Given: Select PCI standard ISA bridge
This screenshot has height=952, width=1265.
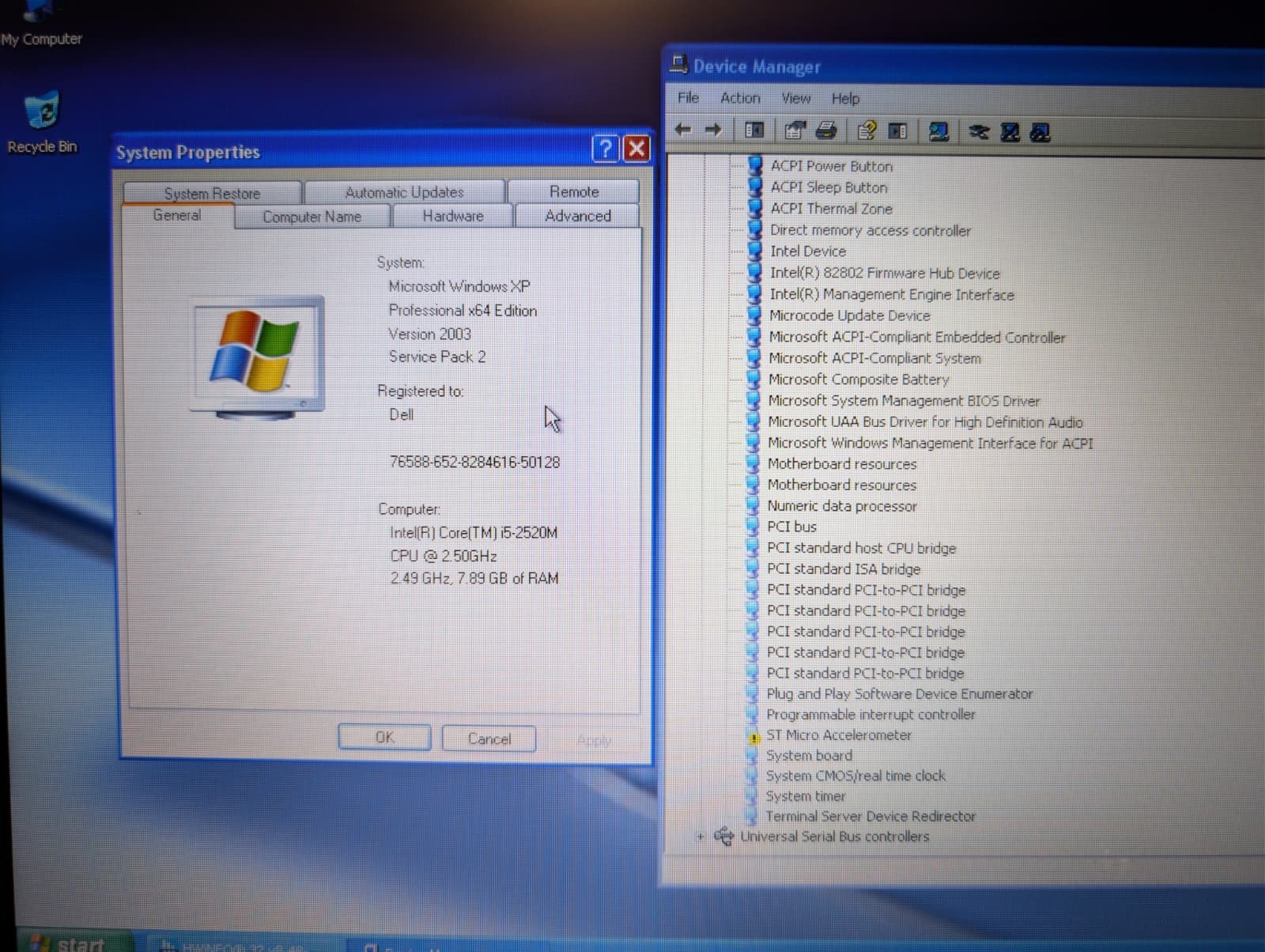Looking at the screenshot, I should click(x=844, y=569).
